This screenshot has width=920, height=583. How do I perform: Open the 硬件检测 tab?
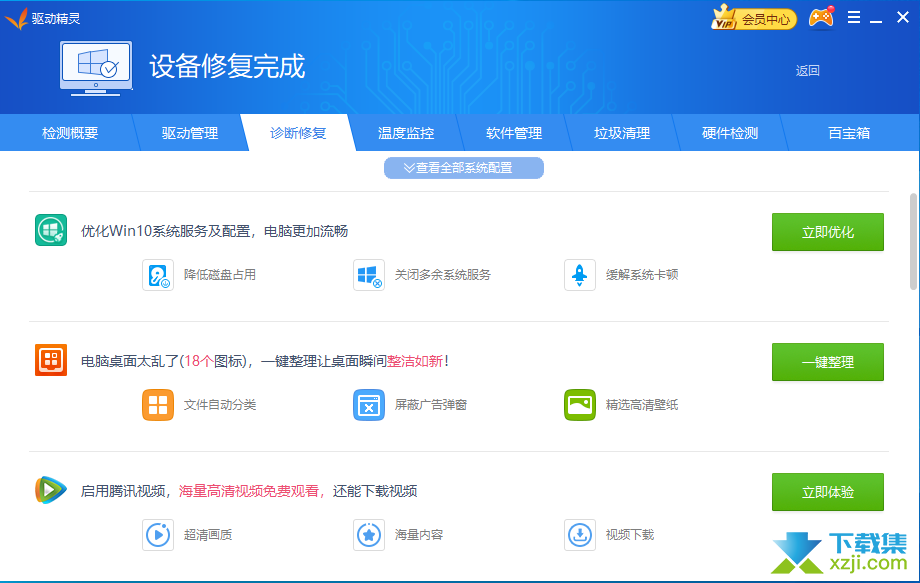click(x=729, y=133)
